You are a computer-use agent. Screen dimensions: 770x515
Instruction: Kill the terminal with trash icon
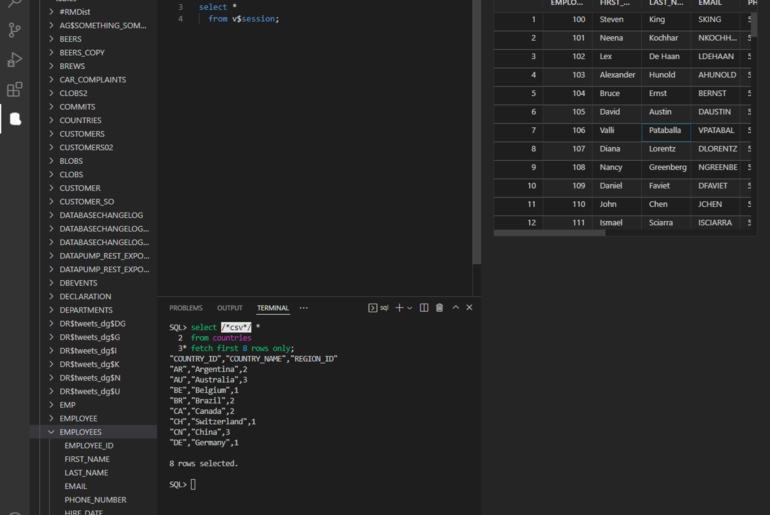440,308
